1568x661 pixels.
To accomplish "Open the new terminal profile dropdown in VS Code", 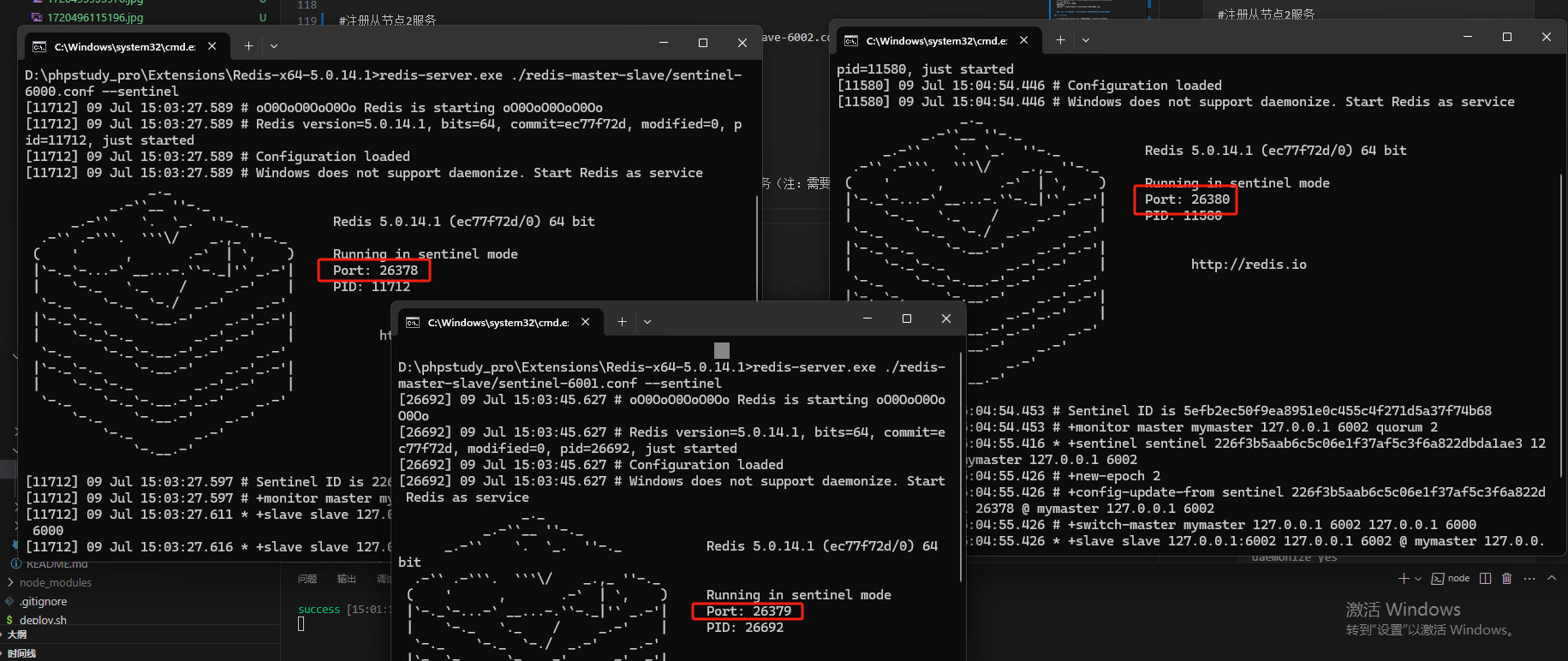I will pyautogui.click(x=1418, y=579).
